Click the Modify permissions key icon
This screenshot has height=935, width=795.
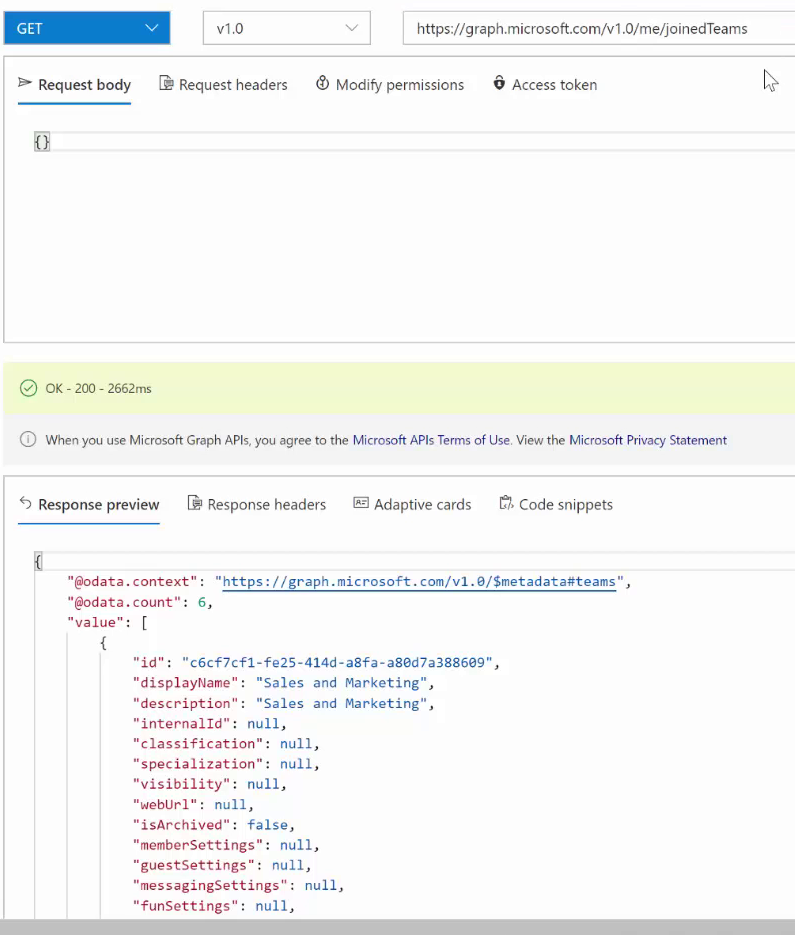(322, 83)
